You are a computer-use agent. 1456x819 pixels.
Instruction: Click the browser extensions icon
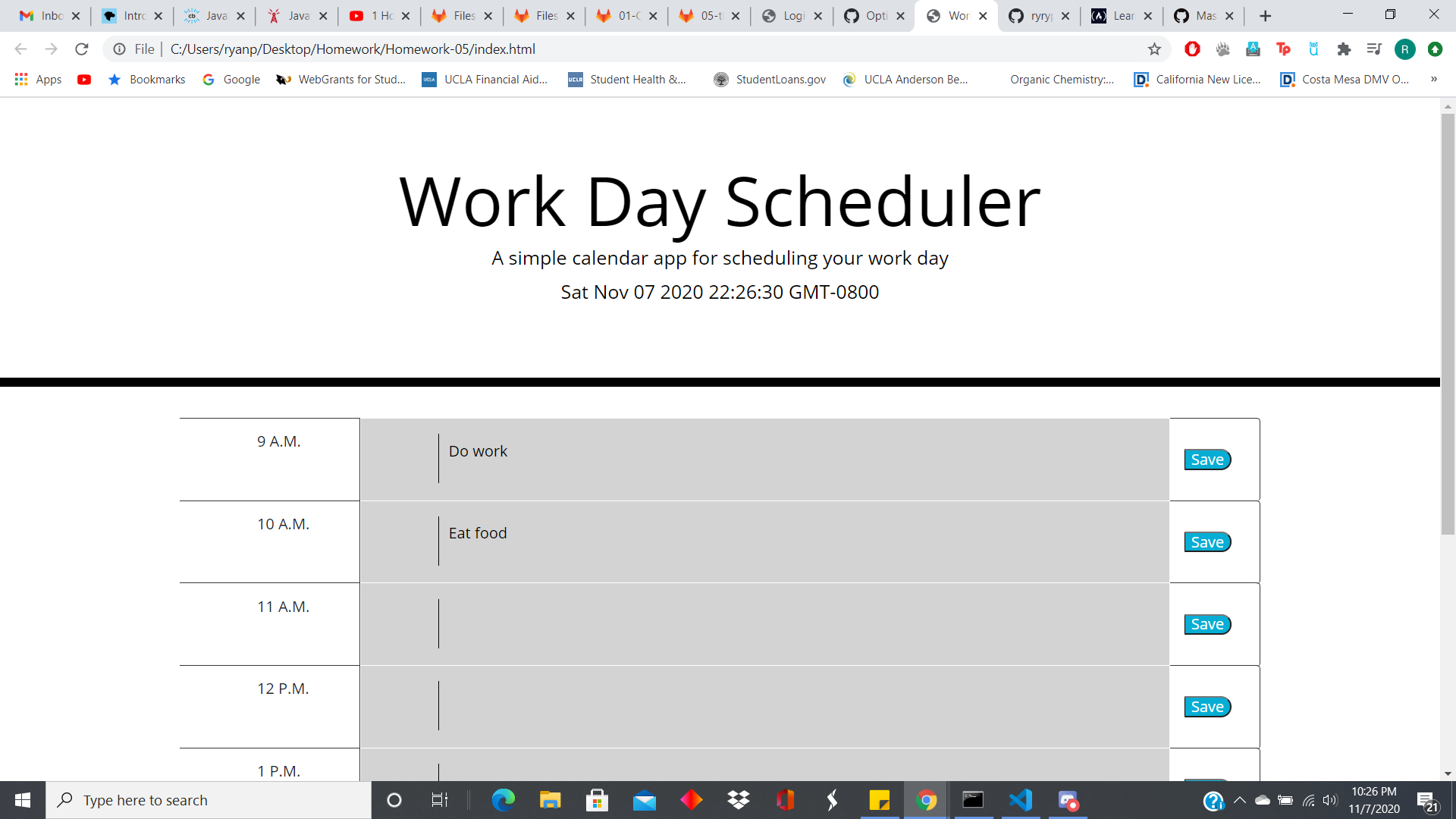pos(1346,49)
